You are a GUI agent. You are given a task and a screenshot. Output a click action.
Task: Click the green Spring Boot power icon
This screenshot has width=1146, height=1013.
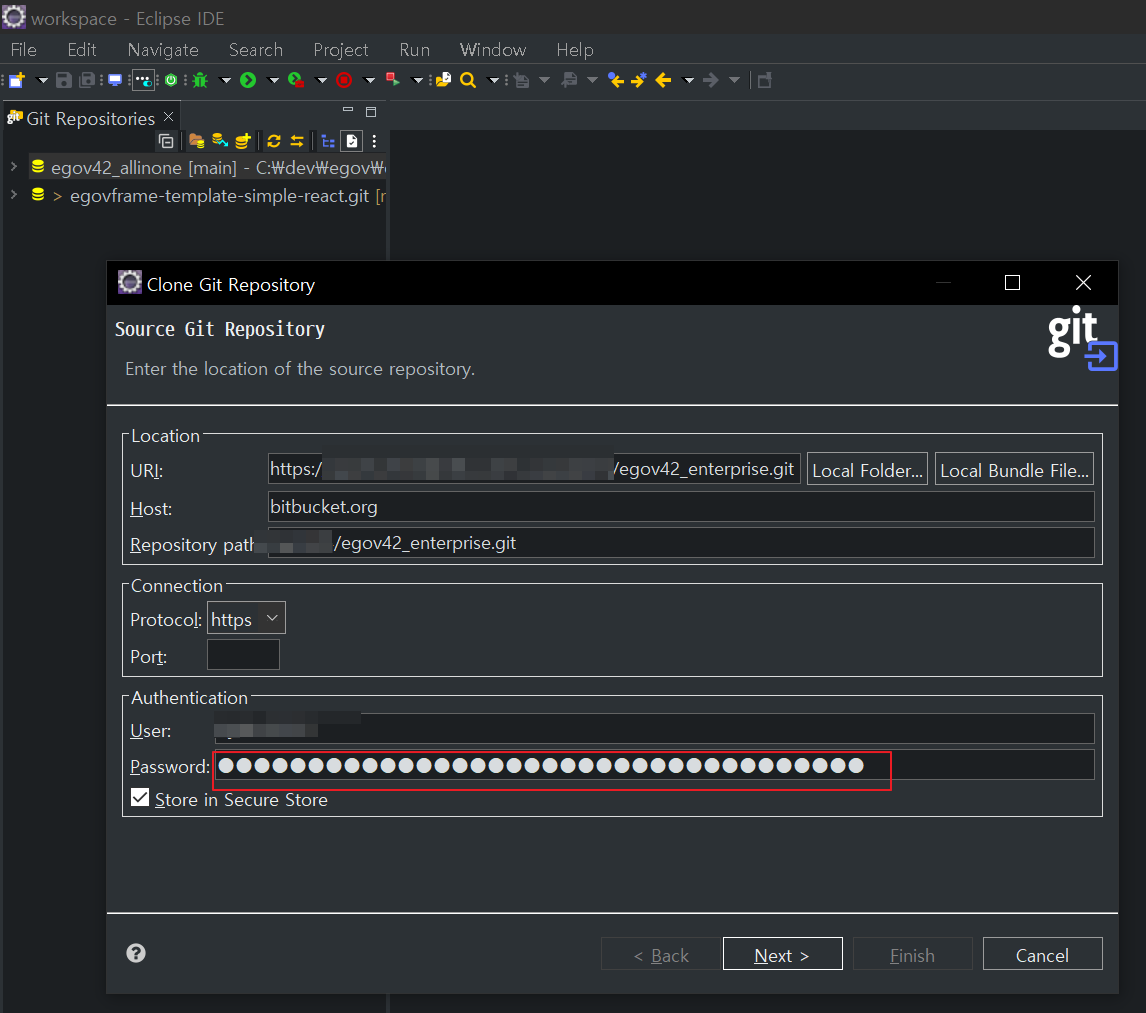(171, 80)
